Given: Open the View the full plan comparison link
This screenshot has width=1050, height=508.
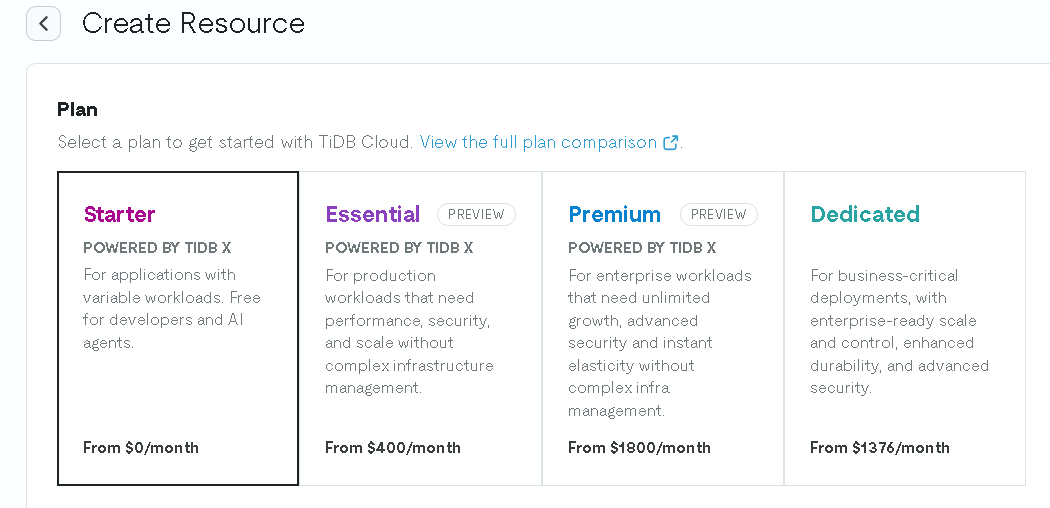Looking at the screenshot, I should (x=538, y=142).
